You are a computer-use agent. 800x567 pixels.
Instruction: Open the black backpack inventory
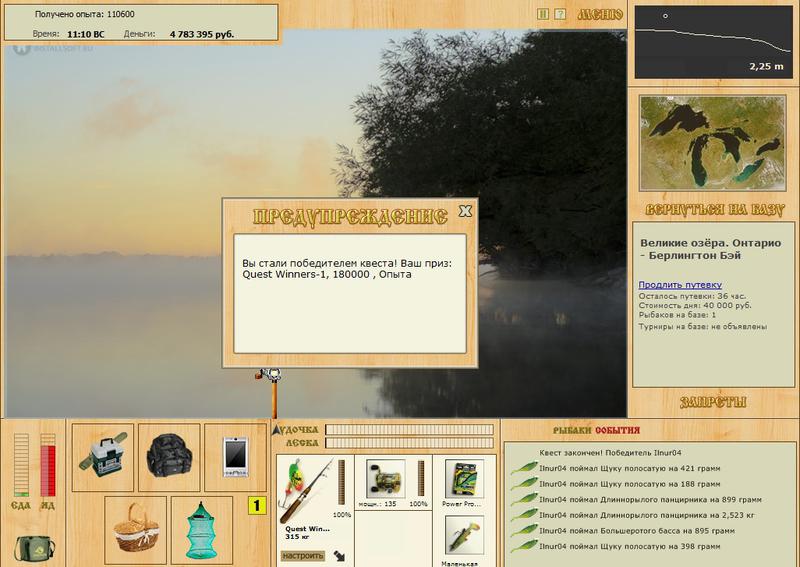(167, 456)
